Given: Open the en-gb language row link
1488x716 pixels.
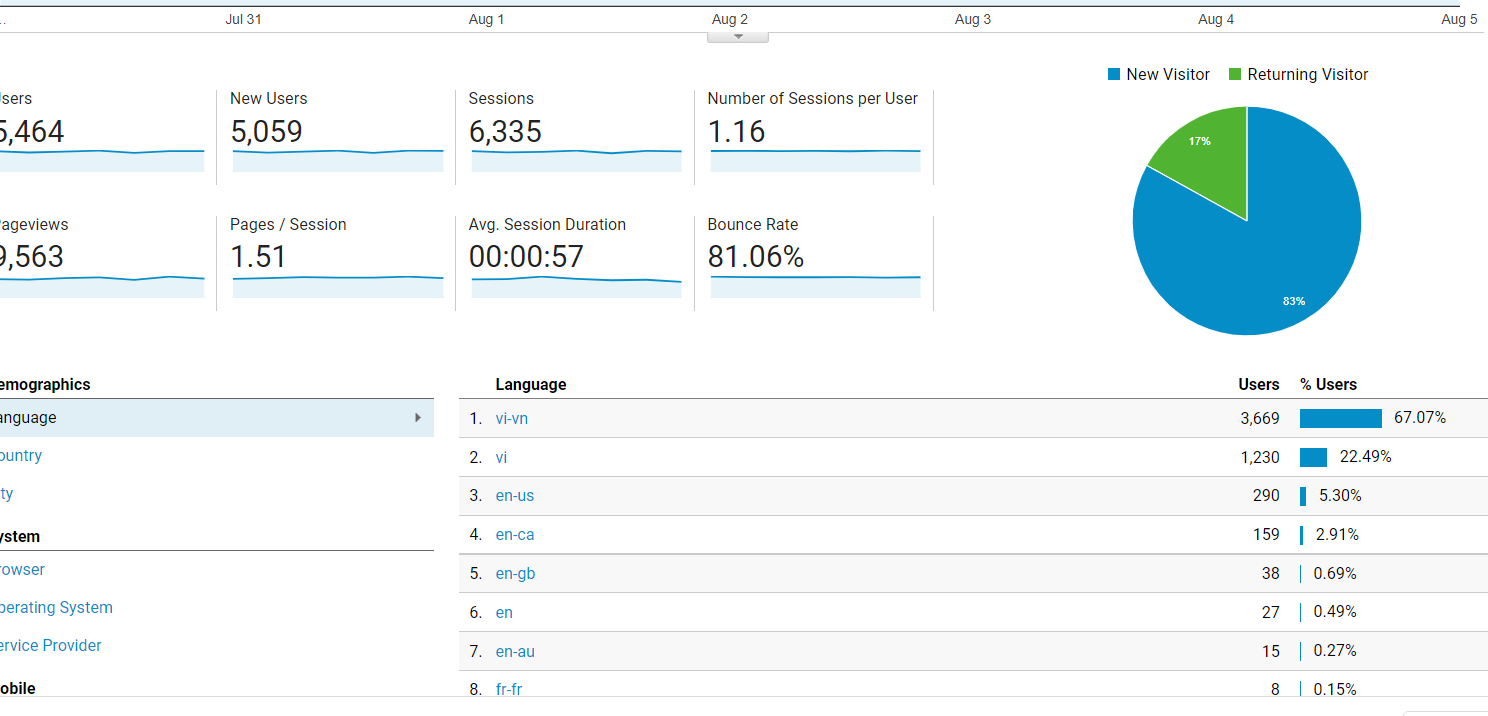Looking at the screenshot, I should 515,574.
